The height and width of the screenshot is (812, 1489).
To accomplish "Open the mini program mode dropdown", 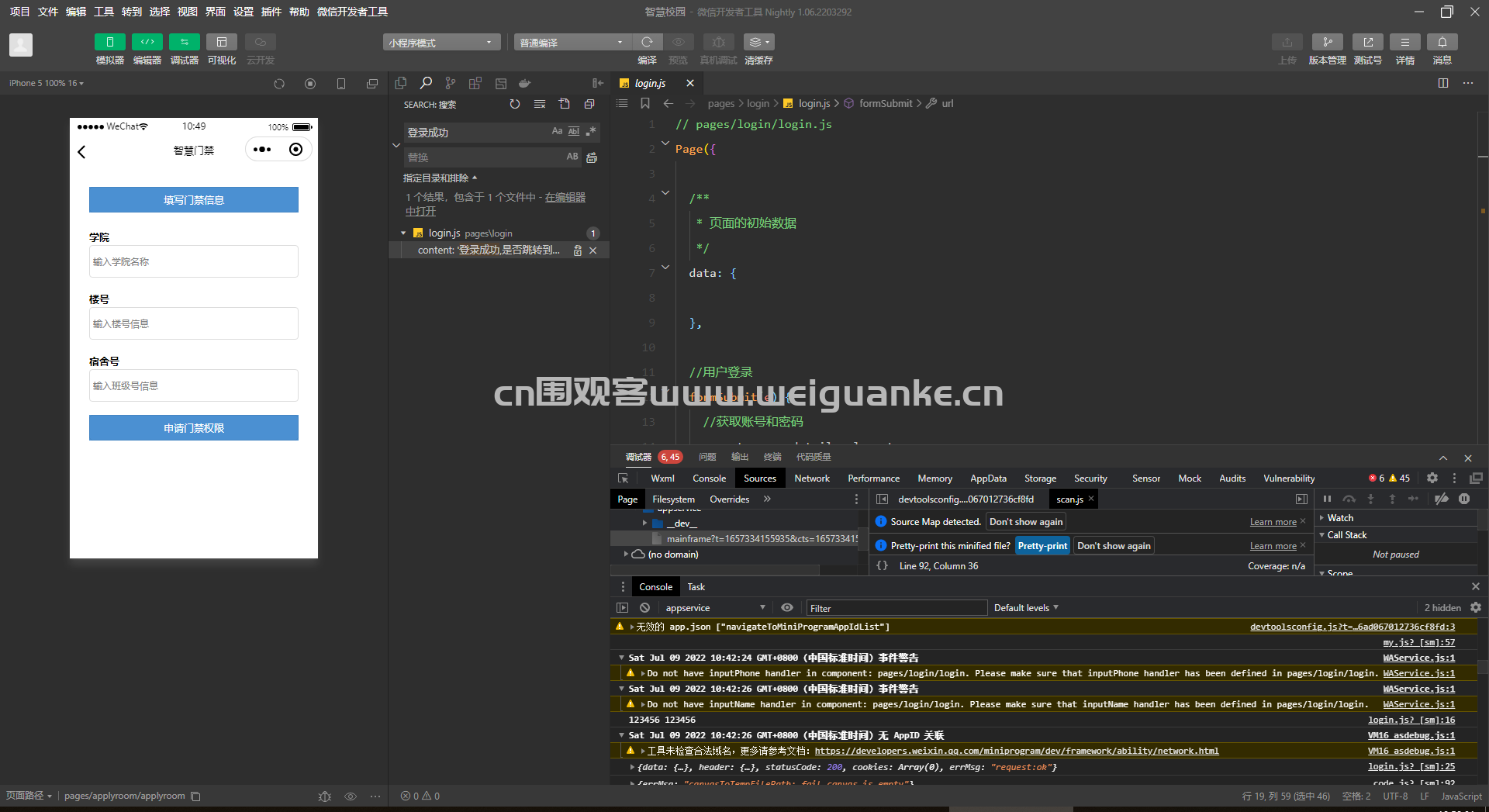I will point(441,43).
